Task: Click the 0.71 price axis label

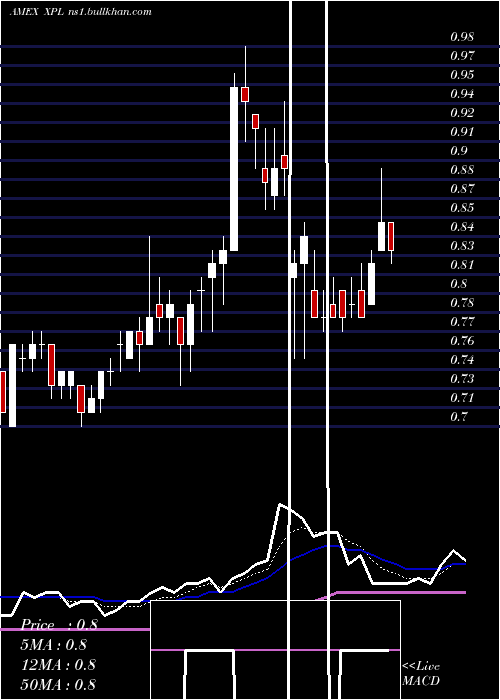Action: click(x=462, y=397)
